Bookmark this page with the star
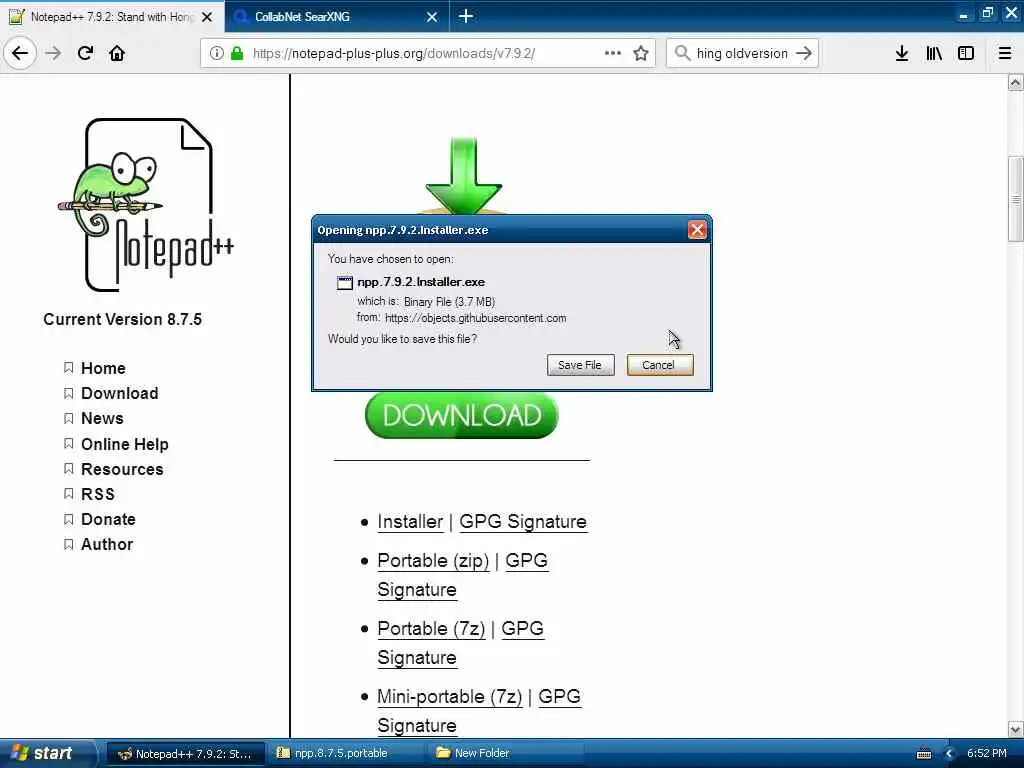 click(641, 53)
